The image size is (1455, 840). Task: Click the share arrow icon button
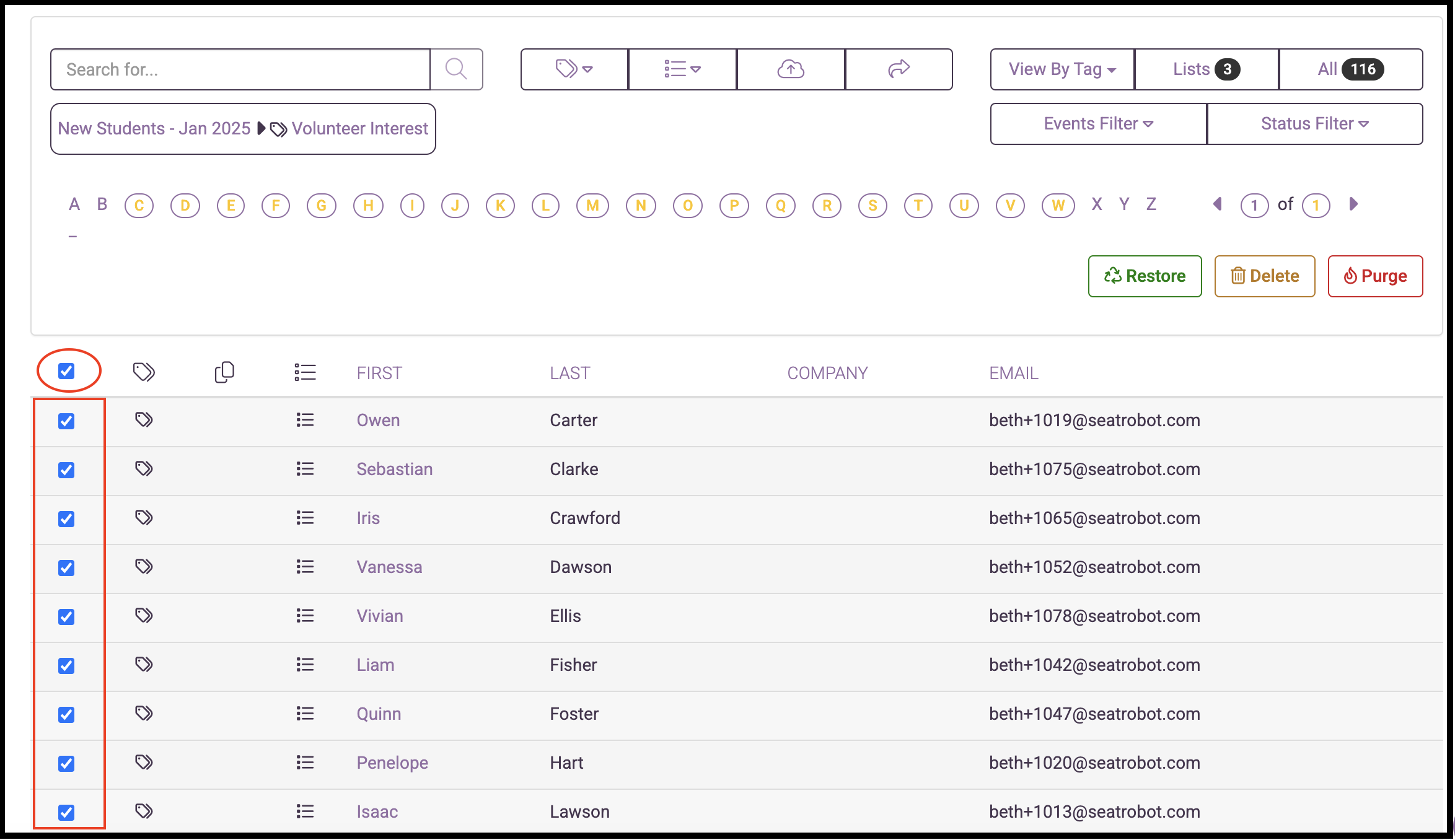(899, 69)
